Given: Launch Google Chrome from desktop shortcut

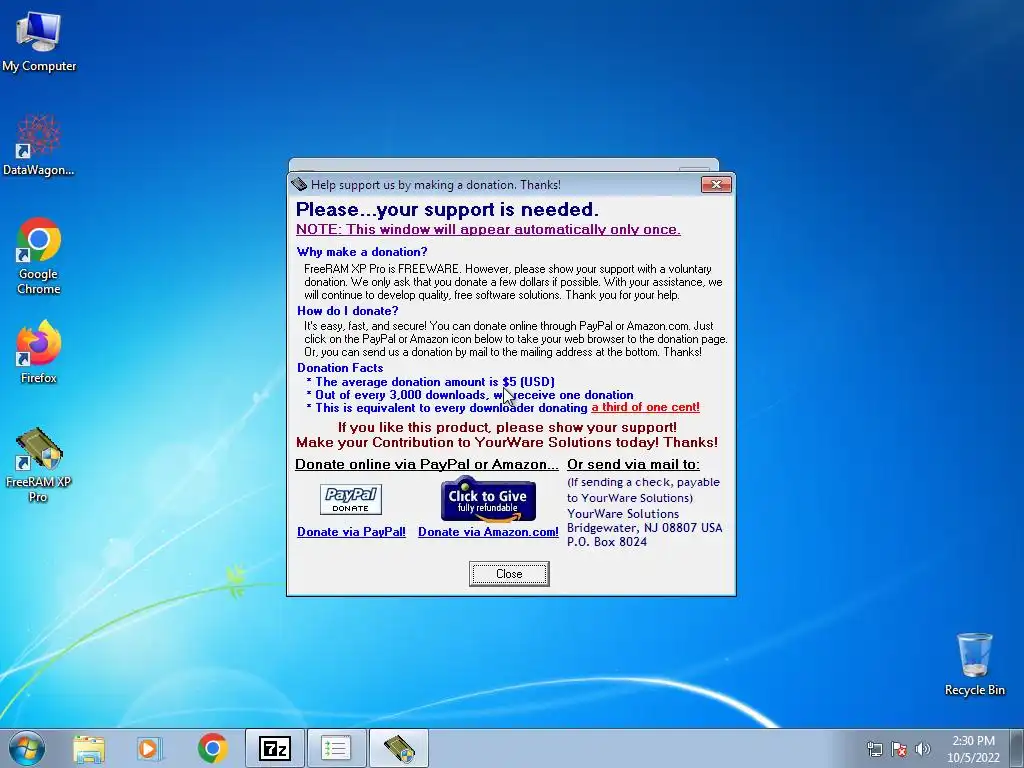Looking at the screenshot, I should [39, 255].
